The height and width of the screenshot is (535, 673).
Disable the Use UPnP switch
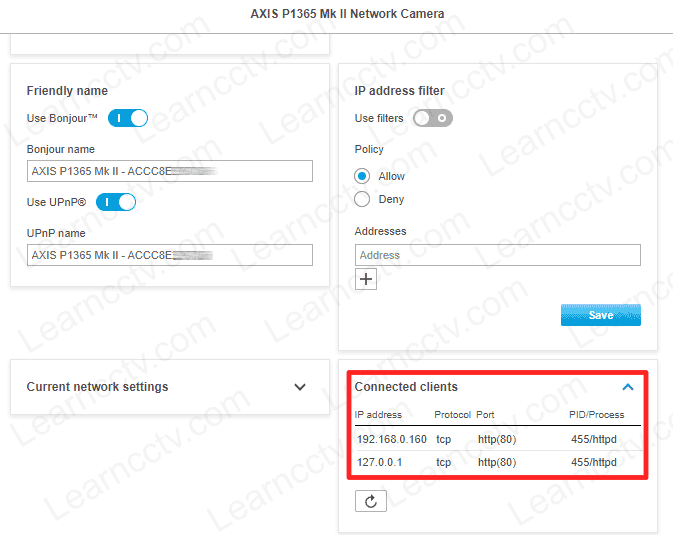(x=115, y=202)
